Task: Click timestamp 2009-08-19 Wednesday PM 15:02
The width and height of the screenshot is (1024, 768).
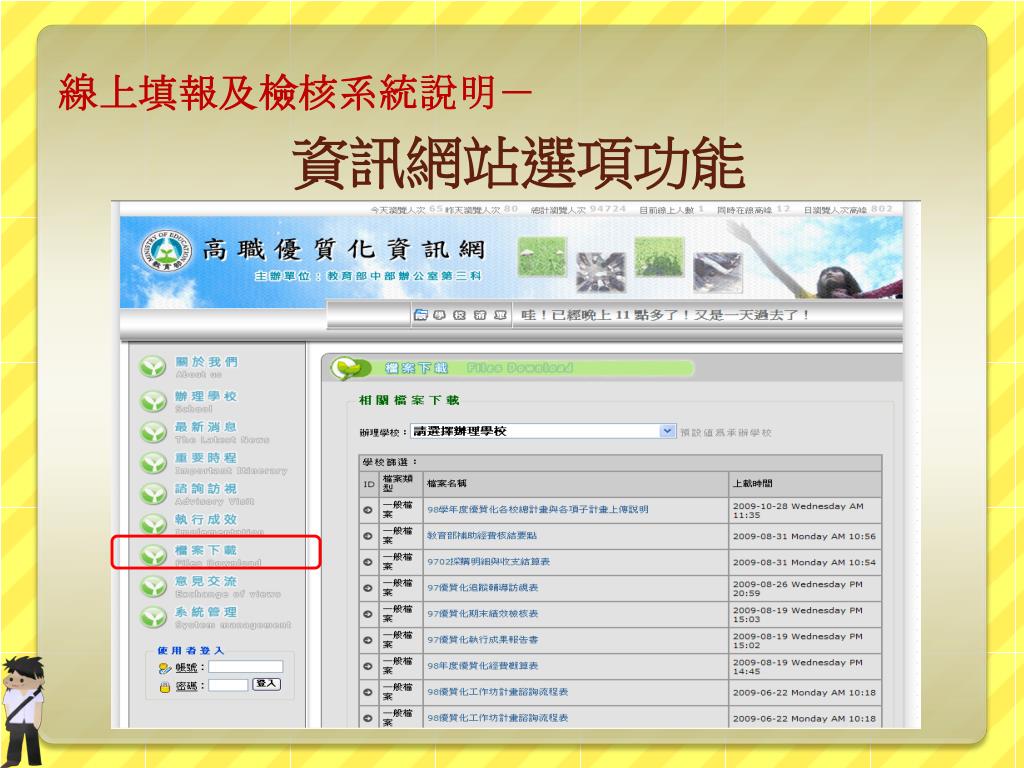Action: 798,641
